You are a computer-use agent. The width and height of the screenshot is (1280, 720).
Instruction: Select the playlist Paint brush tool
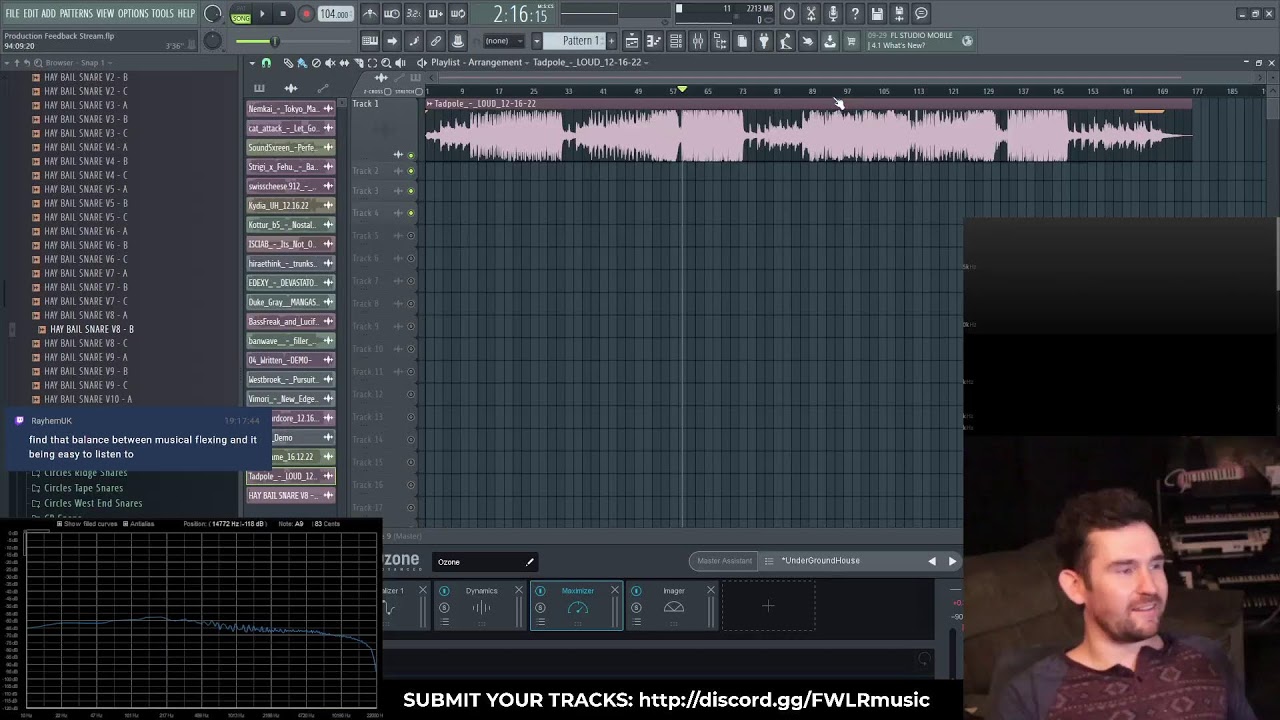tap(302, 63)
